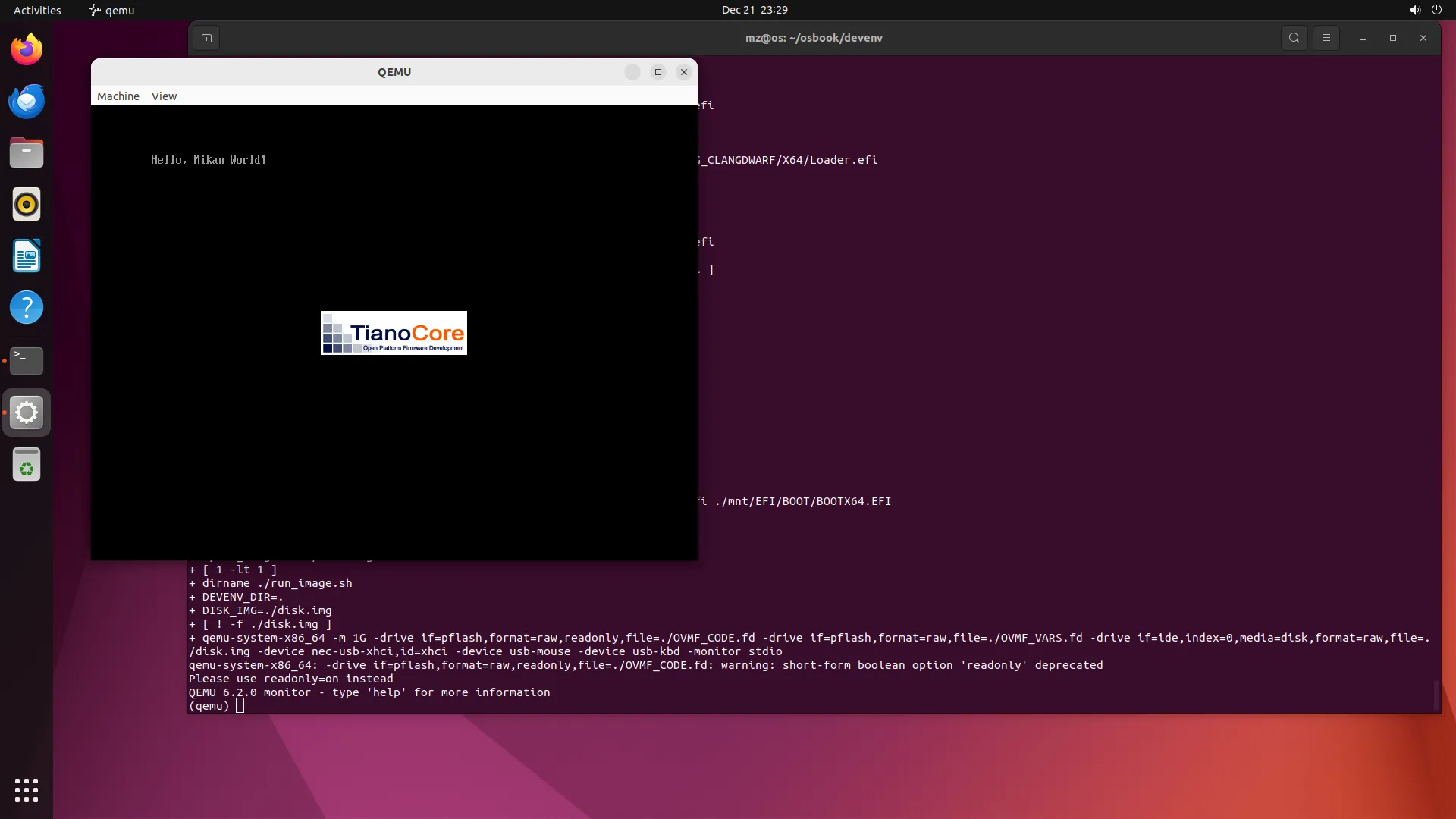The image size is (1456, 819).
Task: Click '+ dirname ./run_image.sh' line
Action: [271, 583]
